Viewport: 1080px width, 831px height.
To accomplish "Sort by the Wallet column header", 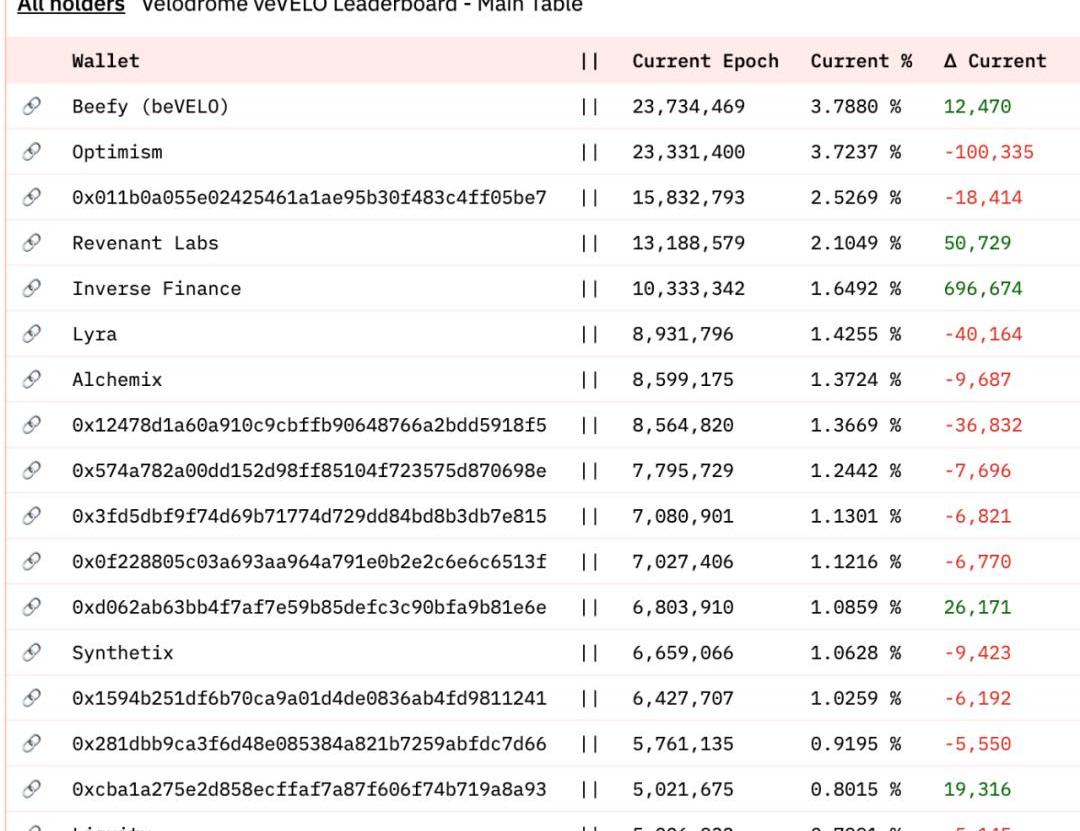I will [106, 61].
